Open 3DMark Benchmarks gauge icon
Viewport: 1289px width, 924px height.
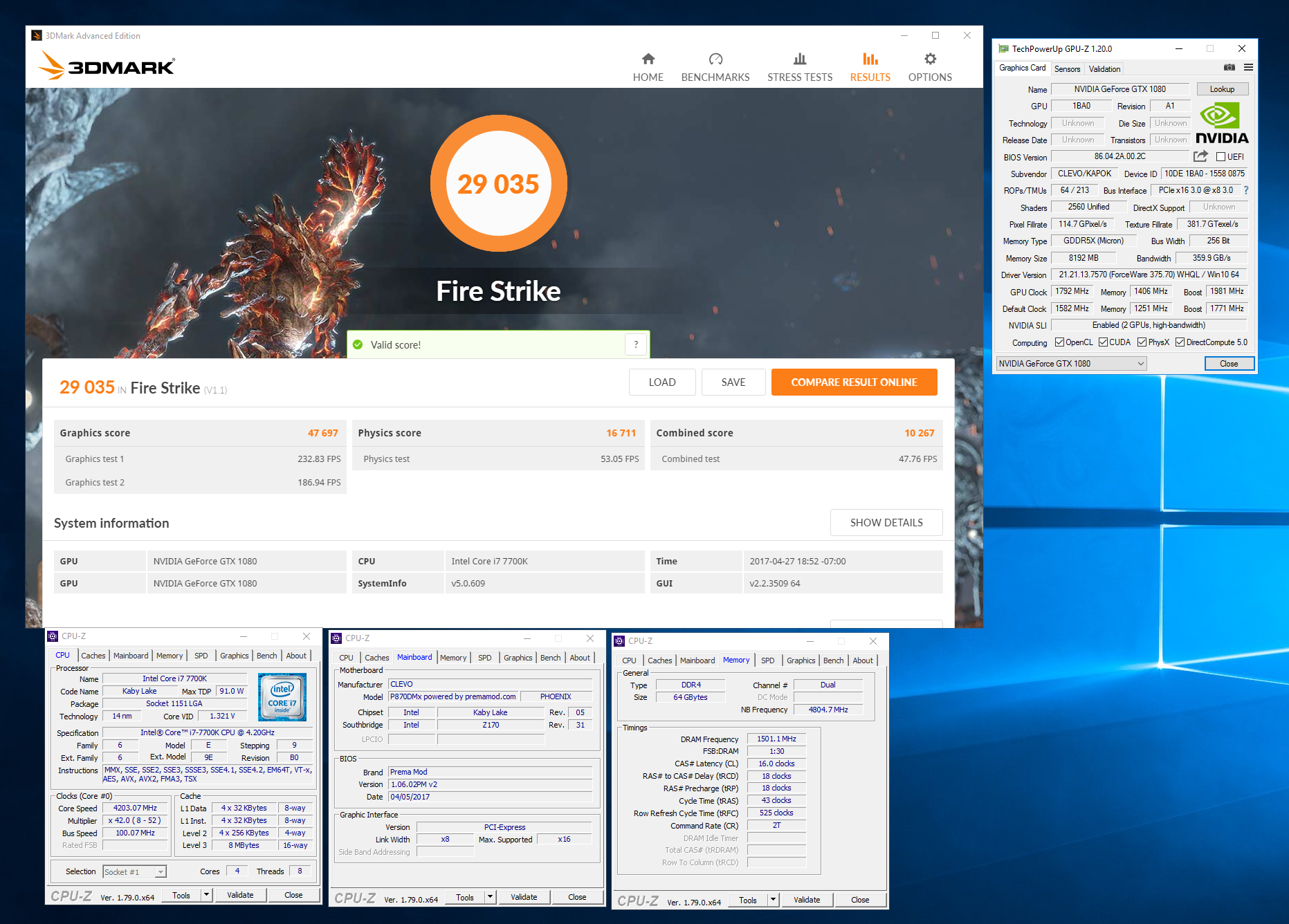[x=715, y=59]
